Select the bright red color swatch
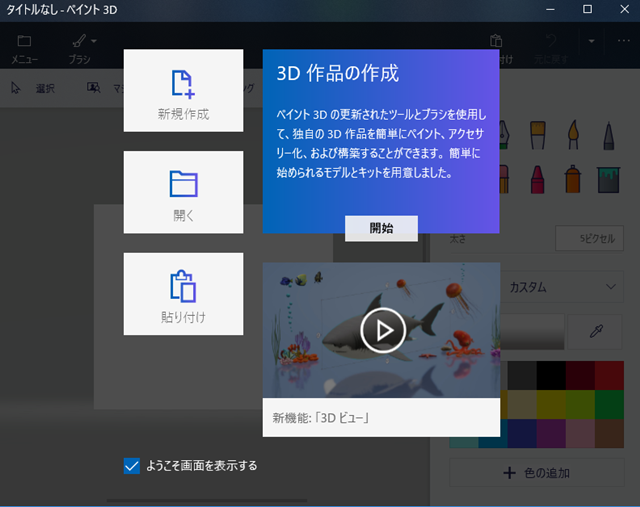640x507 pixels. click(x=609, y=376)
